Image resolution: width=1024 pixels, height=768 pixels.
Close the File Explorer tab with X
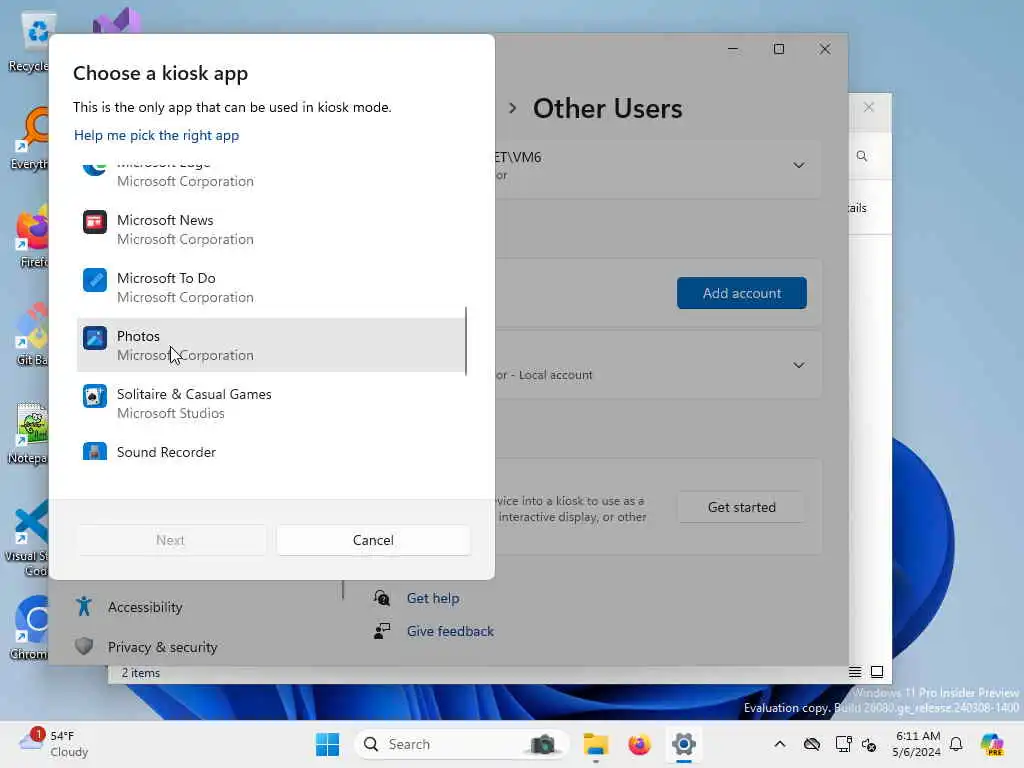point(869,107)
